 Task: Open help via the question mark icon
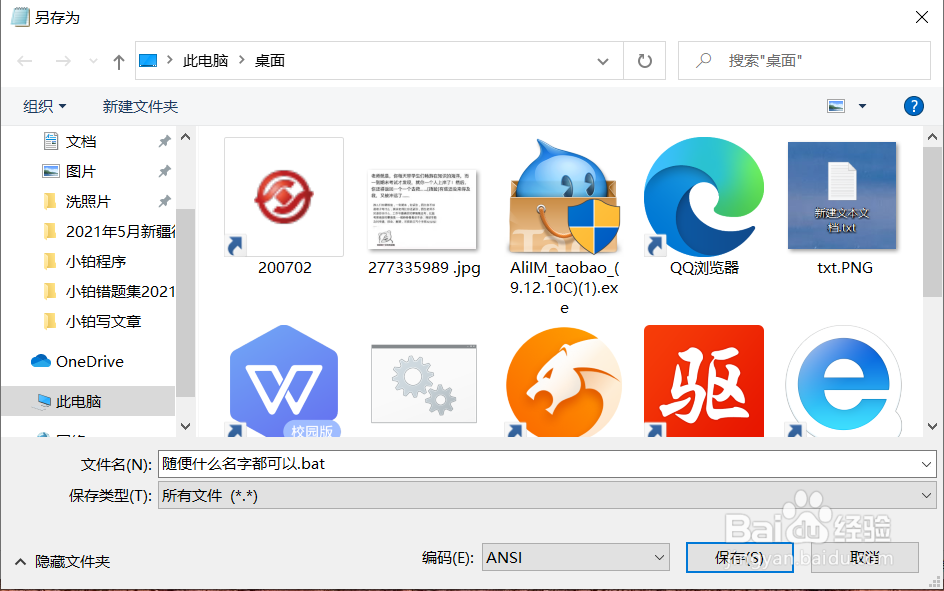click(x=914, y=105)
